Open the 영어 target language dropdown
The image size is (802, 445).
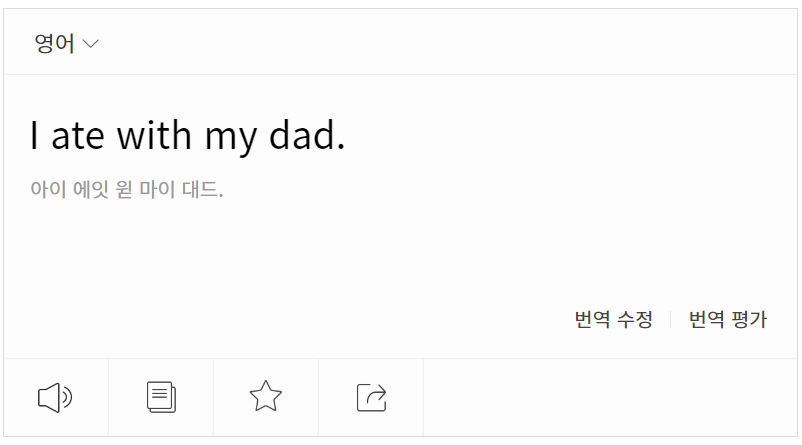pyautogui.click(x=66, y=43)
